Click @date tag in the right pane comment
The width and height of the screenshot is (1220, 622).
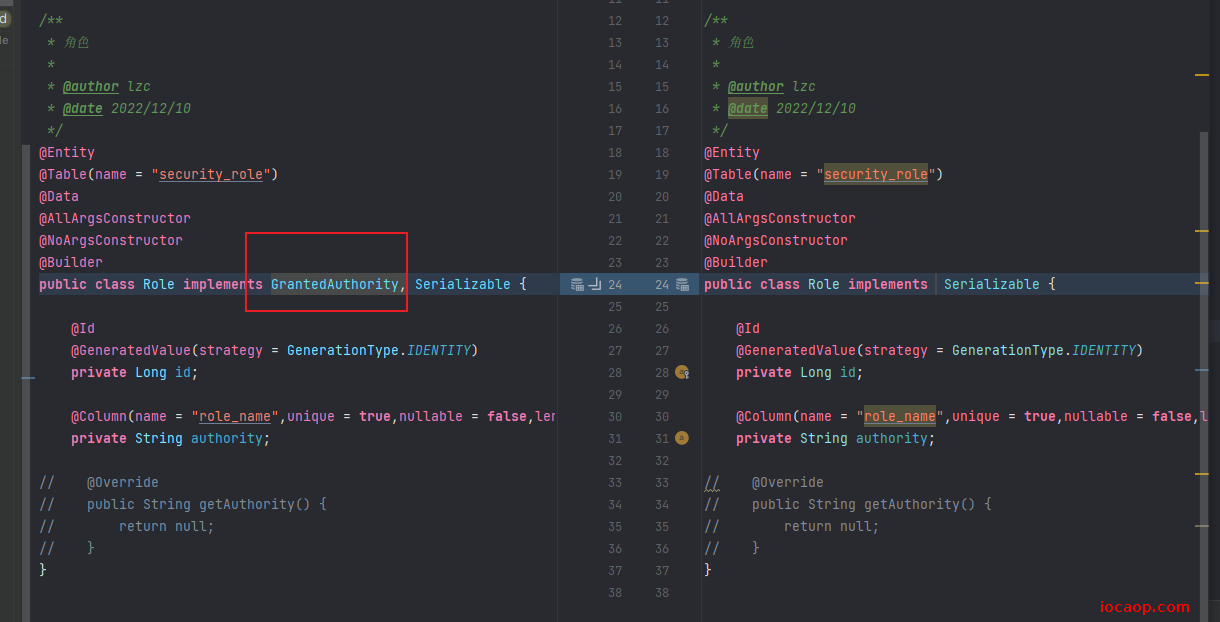coord(748,109)
